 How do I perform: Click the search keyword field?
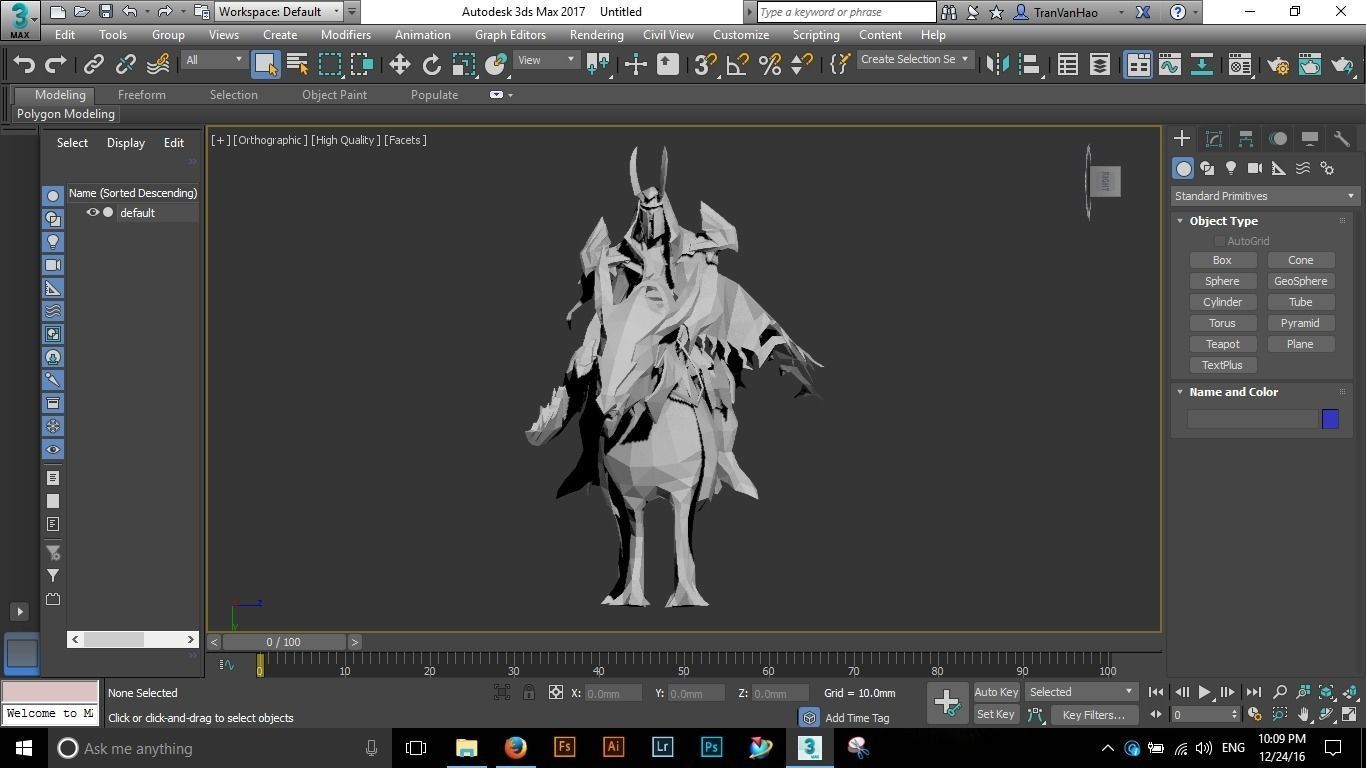(x=846, y=12)
